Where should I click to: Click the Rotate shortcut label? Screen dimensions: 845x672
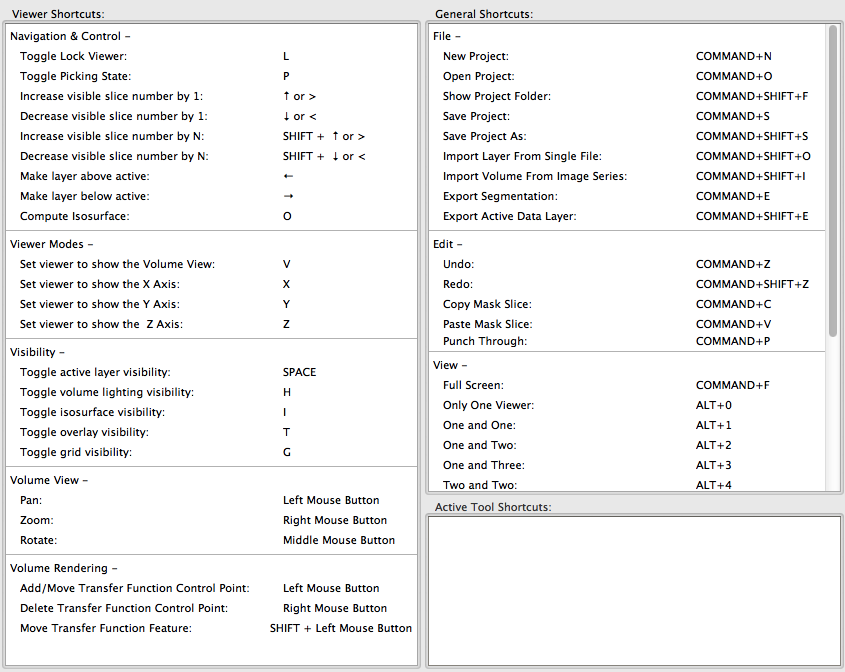coord(38,540)
